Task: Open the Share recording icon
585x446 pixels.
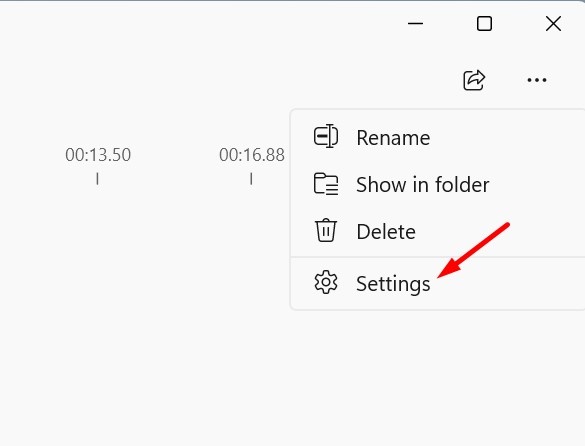Action: [474, 80]
